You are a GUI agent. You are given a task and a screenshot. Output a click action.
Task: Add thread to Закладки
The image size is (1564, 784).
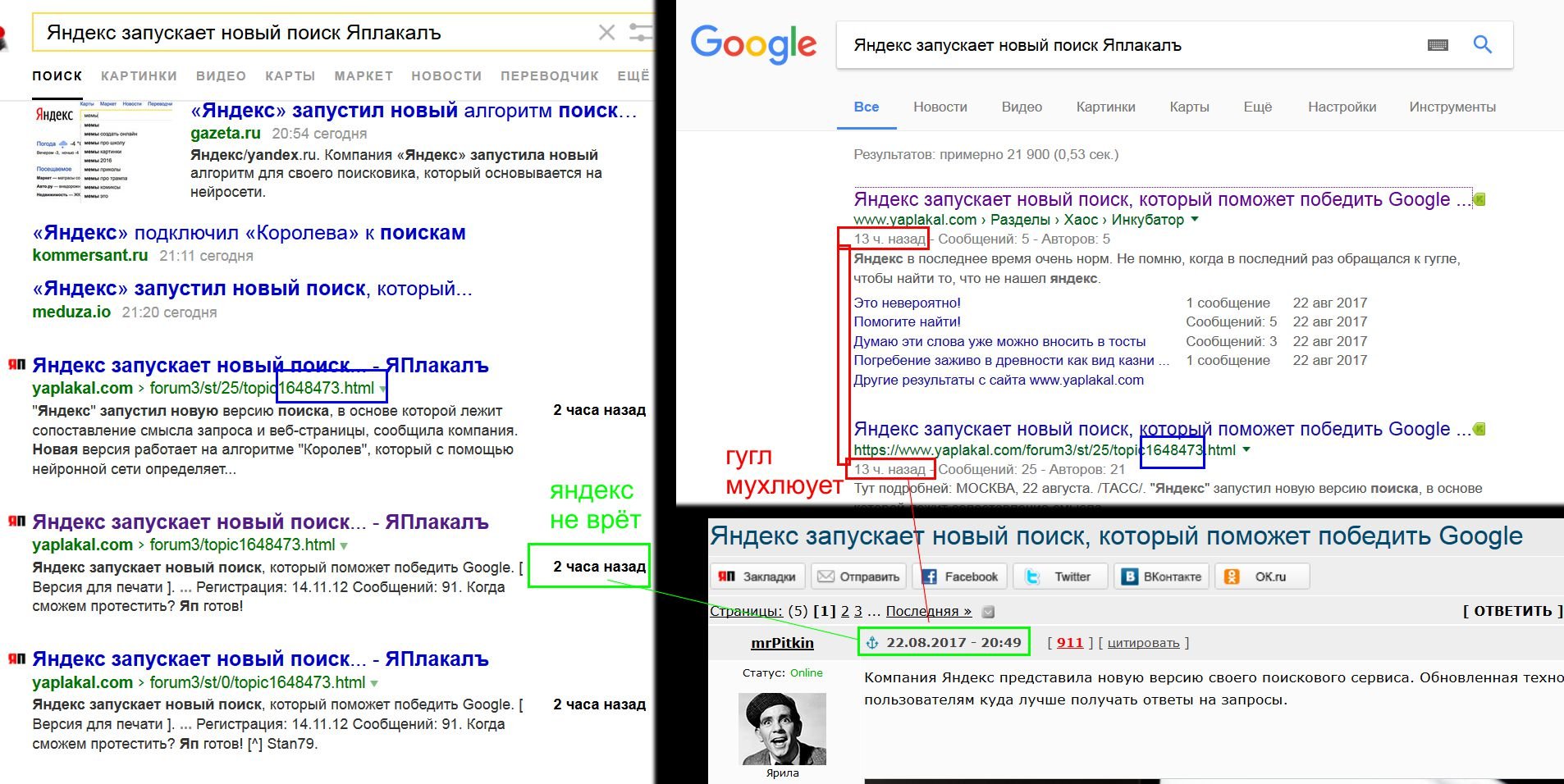757,577
